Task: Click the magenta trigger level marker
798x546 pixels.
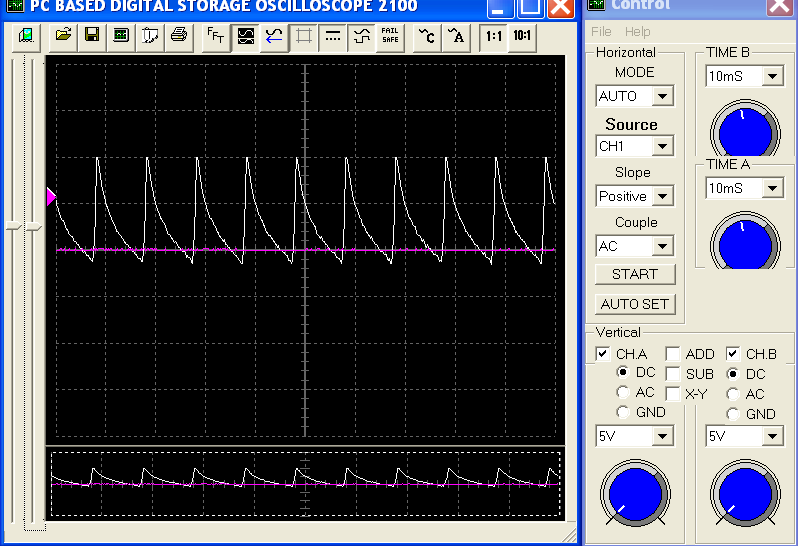Action: [x=52, y=198]
